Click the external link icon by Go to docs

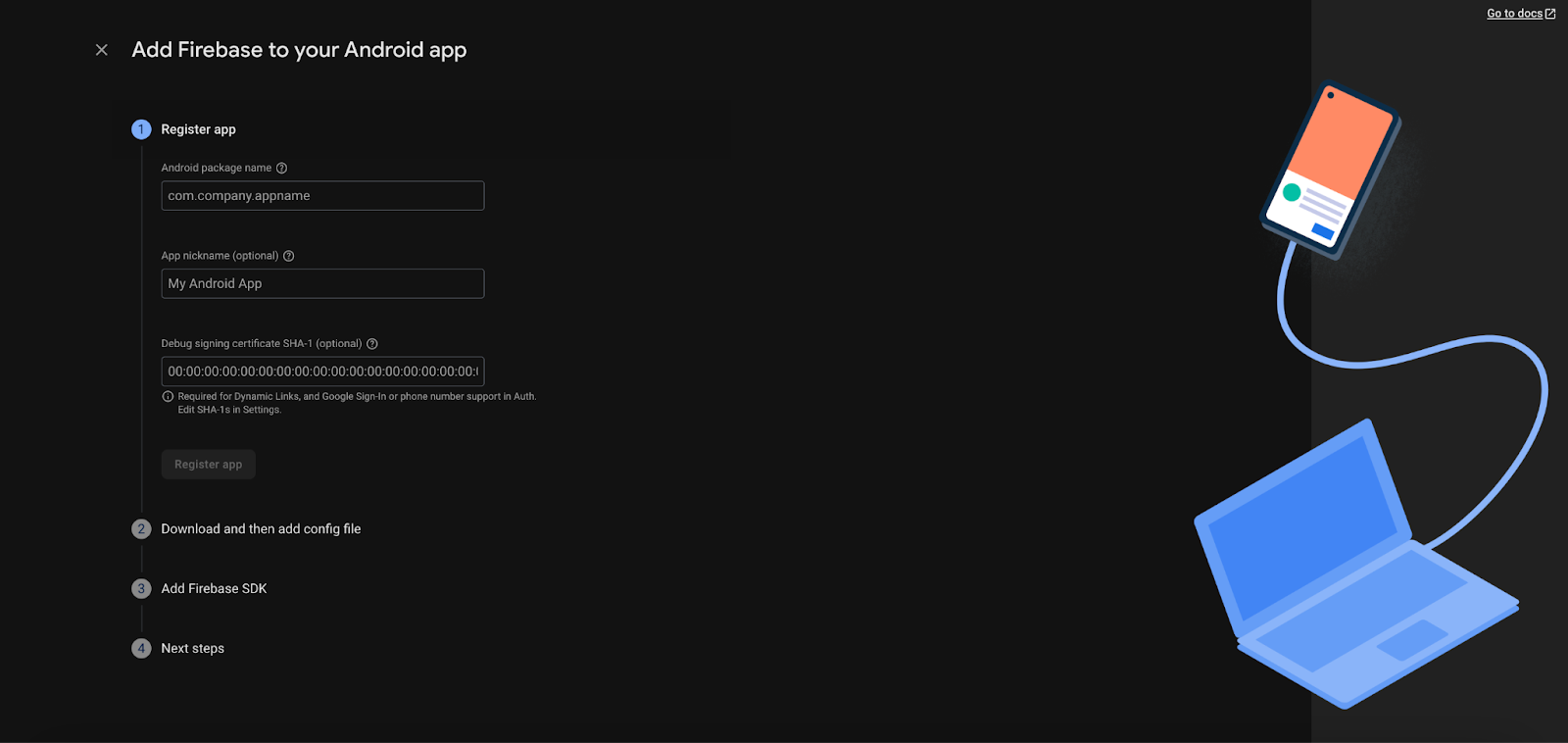click(1550, 14)
